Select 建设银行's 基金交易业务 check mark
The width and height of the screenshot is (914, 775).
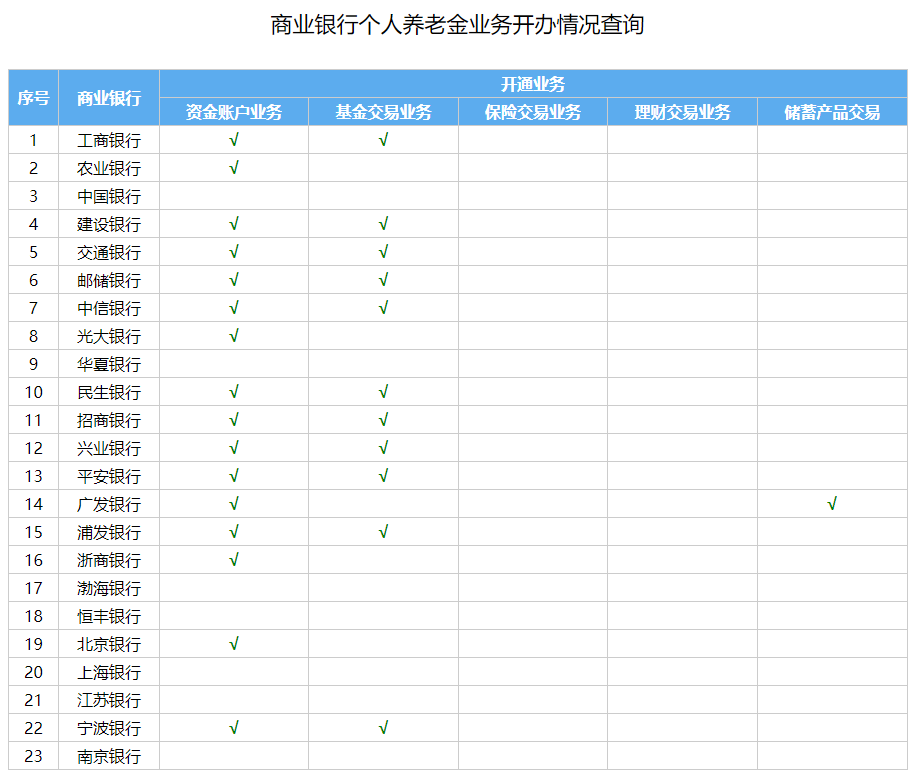click(x=384, y=224)
